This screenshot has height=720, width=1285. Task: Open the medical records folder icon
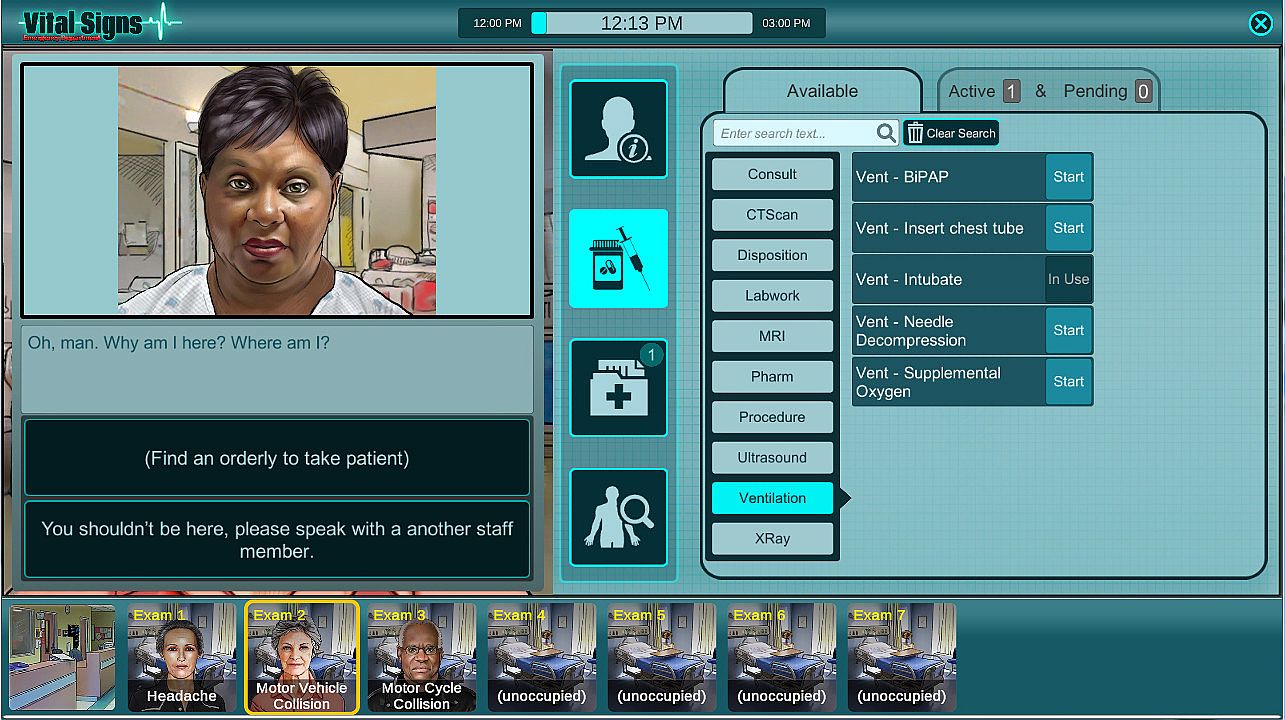tap(618, 388)
